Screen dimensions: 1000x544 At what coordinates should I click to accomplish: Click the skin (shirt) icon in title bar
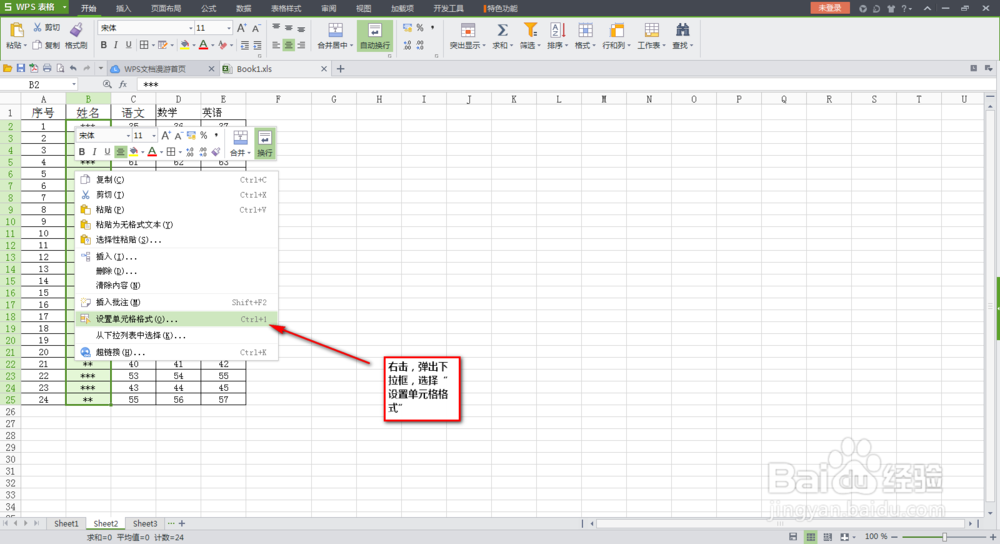click(891, 8)
